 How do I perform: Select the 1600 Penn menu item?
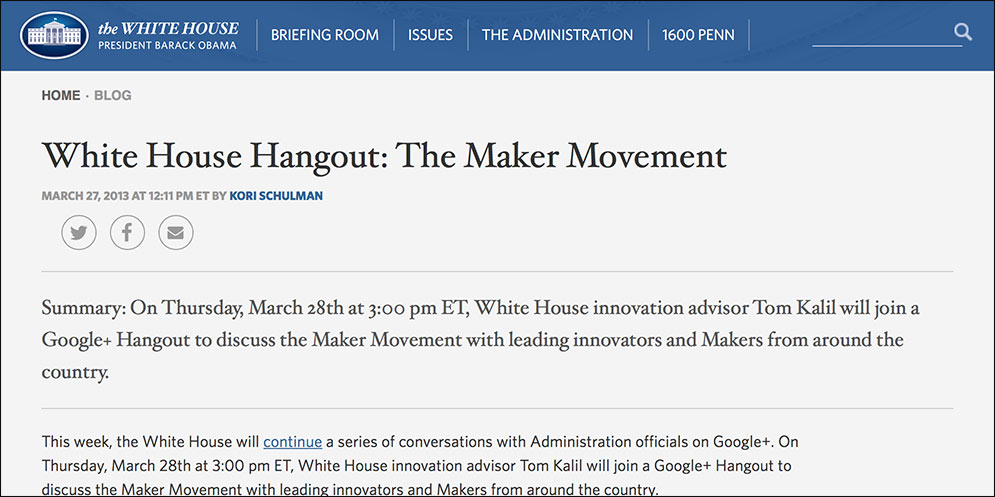(x=698, y=35)
